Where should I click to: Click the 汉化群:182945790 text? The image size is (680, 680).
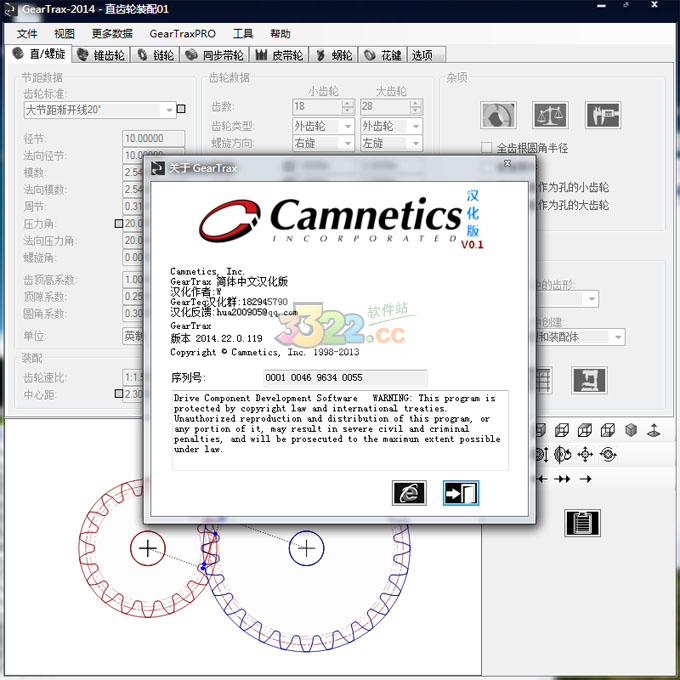[x=246, y=301]
